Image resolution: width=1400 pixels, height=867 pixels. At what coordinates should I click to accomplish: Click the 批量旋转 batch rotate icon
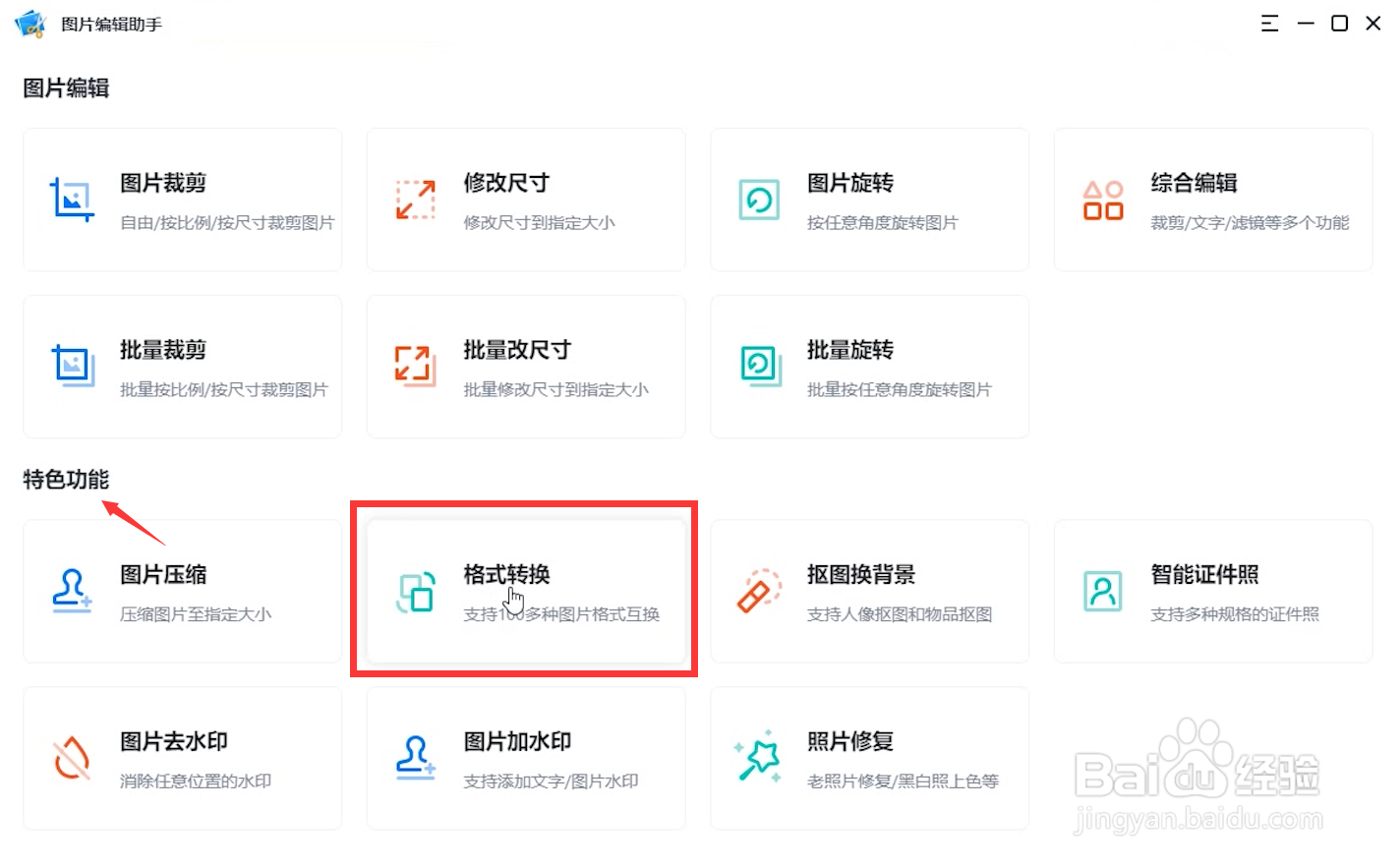tap(758, 367)
